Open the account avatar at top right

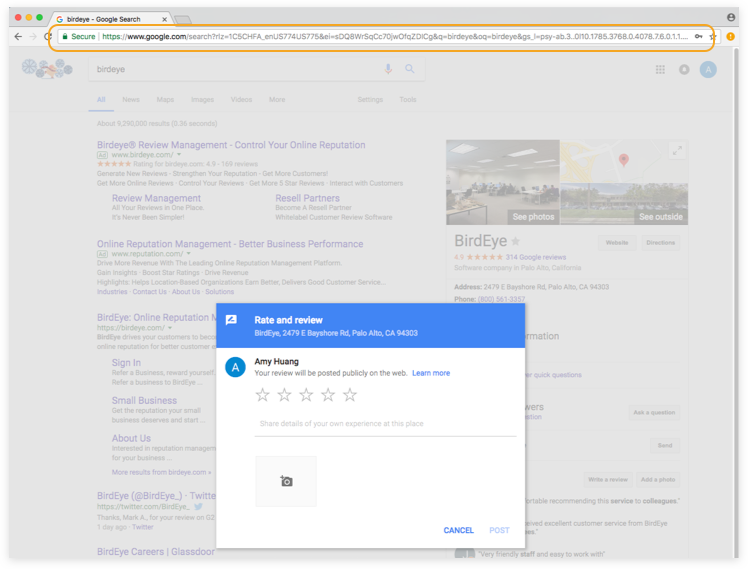point(708,70)
